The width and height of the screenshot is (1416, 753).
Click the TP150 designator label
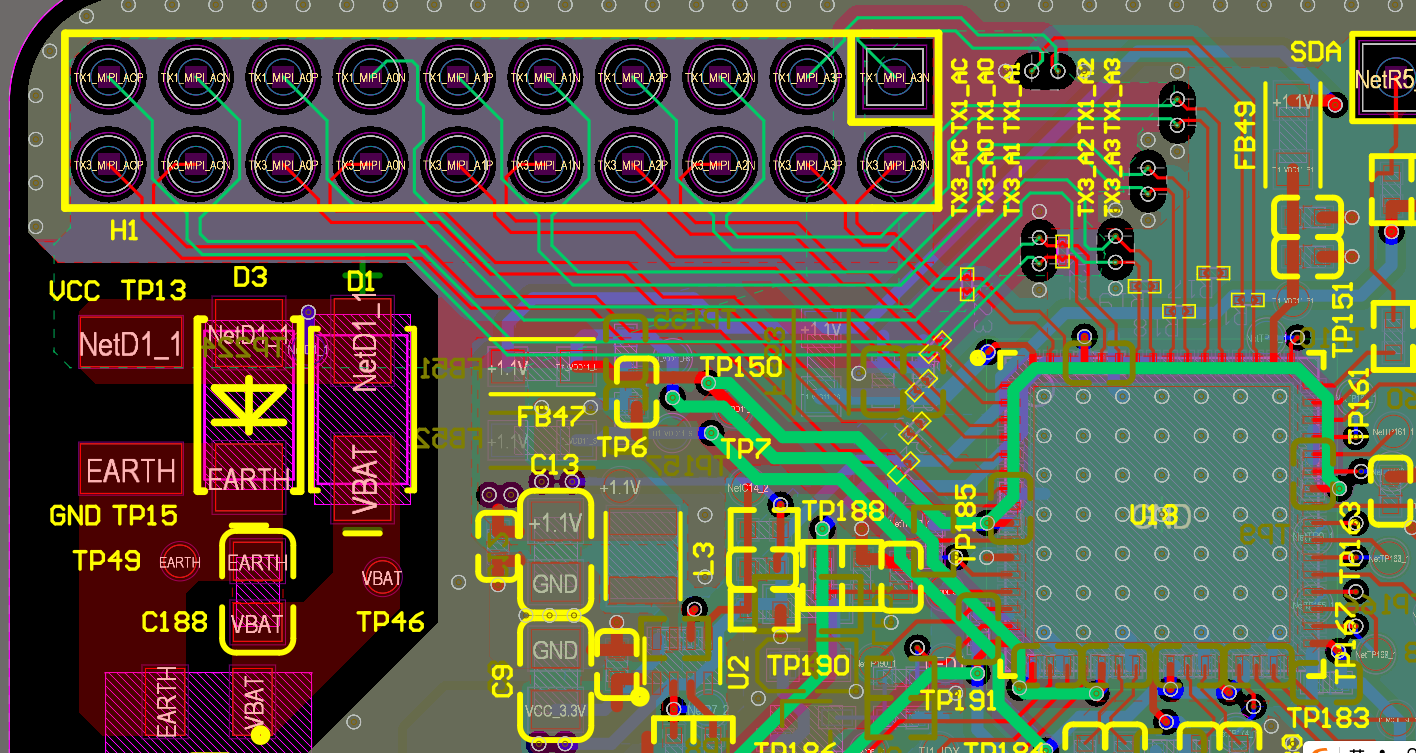click(x=741, y=367)
